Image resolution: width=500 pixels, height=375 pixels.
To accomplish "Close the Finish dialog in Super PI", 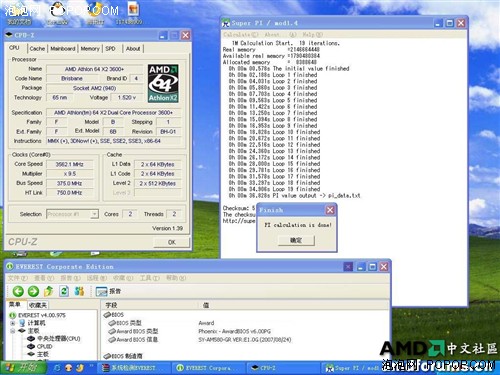I will coord(330,210).
